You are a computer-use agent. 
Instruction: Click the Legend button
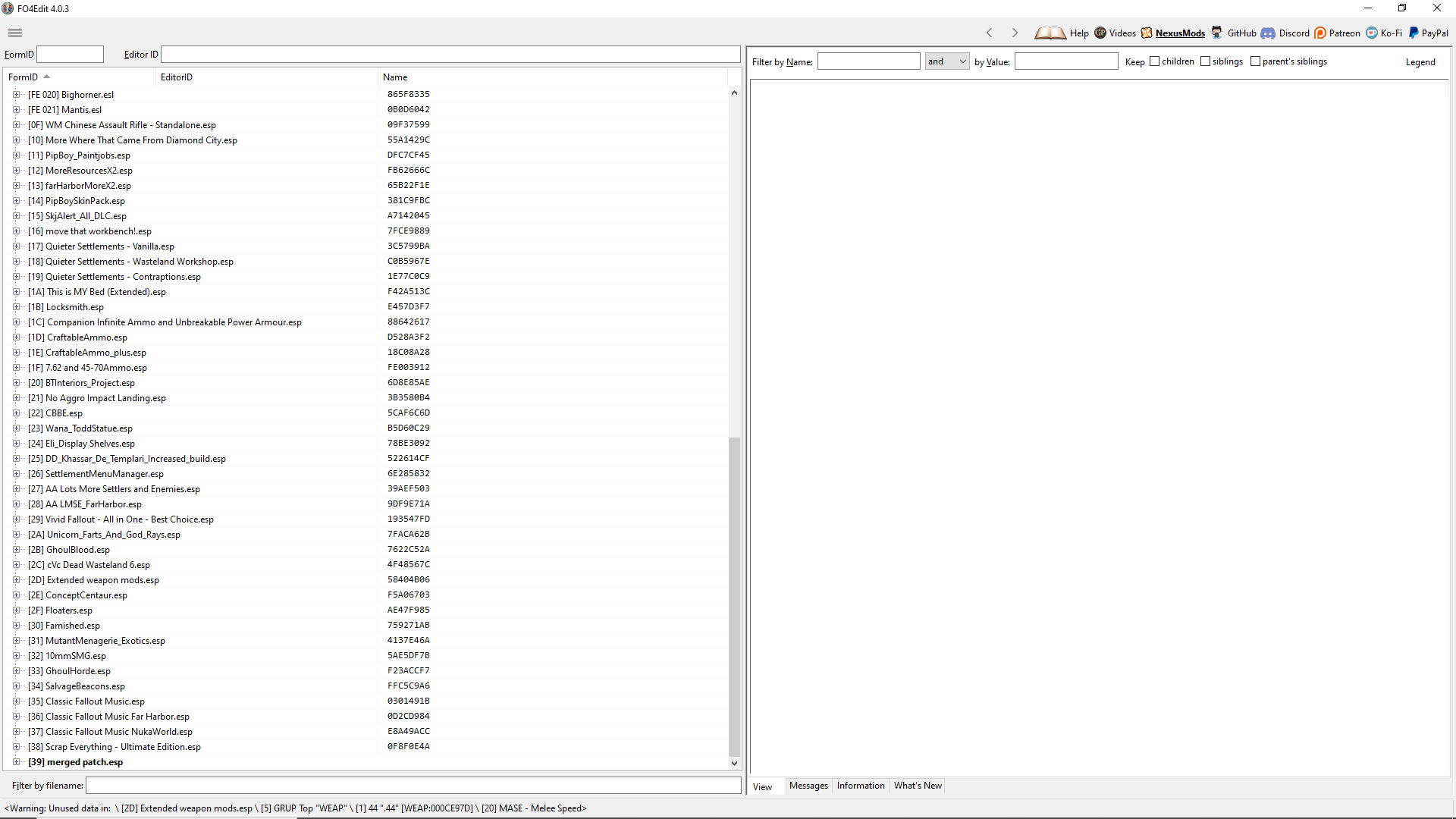tap(1421, 61)
